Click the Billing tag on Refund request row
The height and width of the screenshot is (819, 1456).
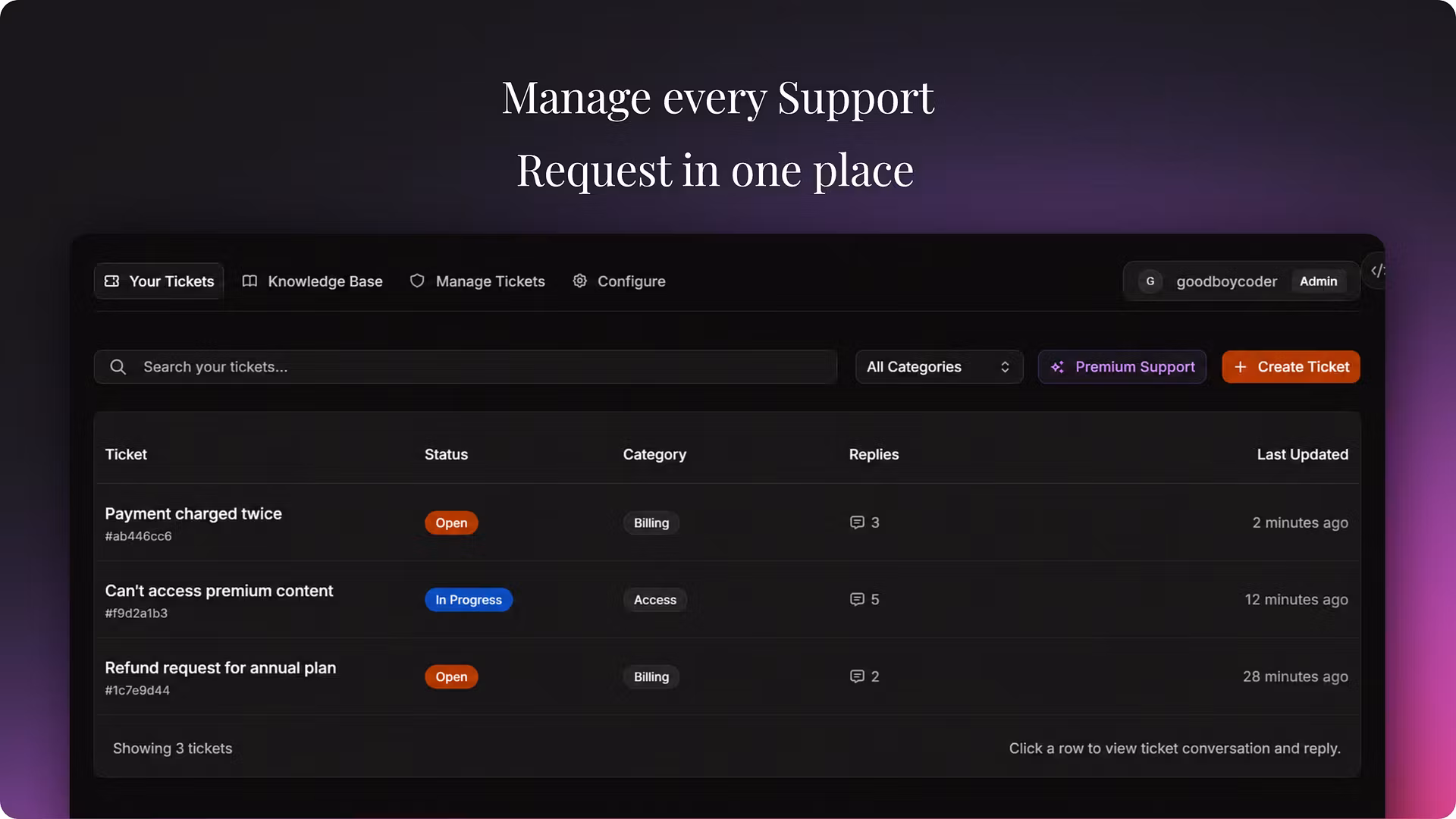tap(651, 676)
